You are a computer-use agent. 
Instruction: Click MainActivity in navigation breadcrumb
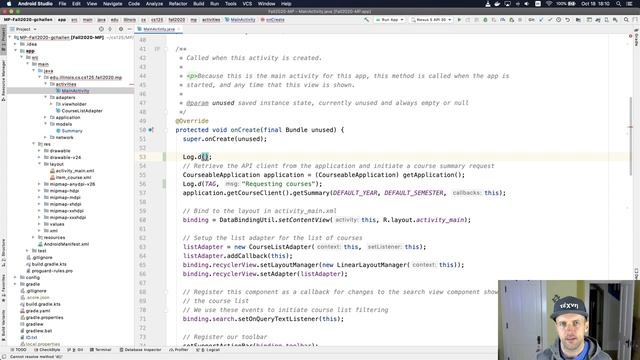(x=240, y=20)
